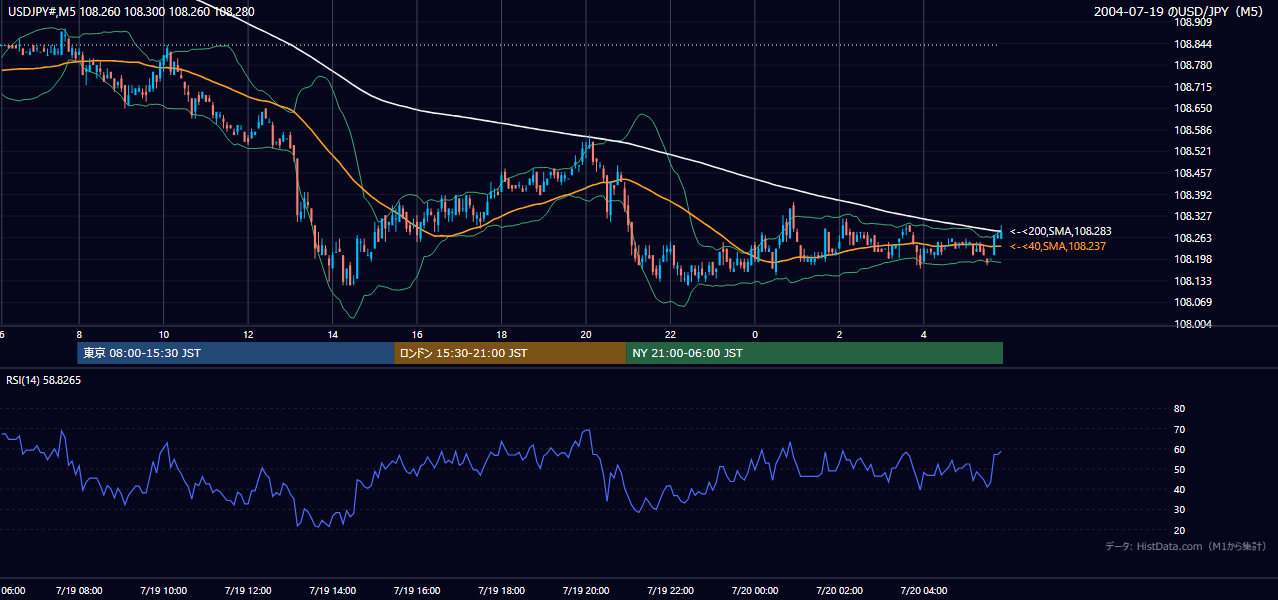Image resolution: width=1278 pixels, height=600 pixels.
Task: Click price axis value 108.844
Action: (x=1192, y=44)
